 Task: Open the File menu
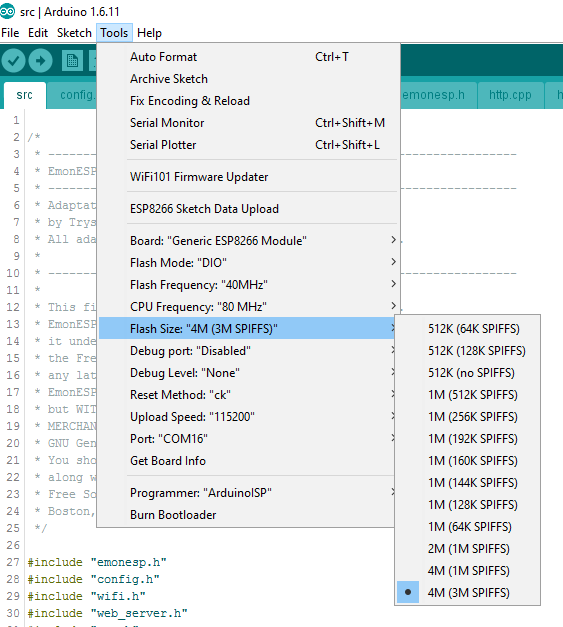point(10,33)
